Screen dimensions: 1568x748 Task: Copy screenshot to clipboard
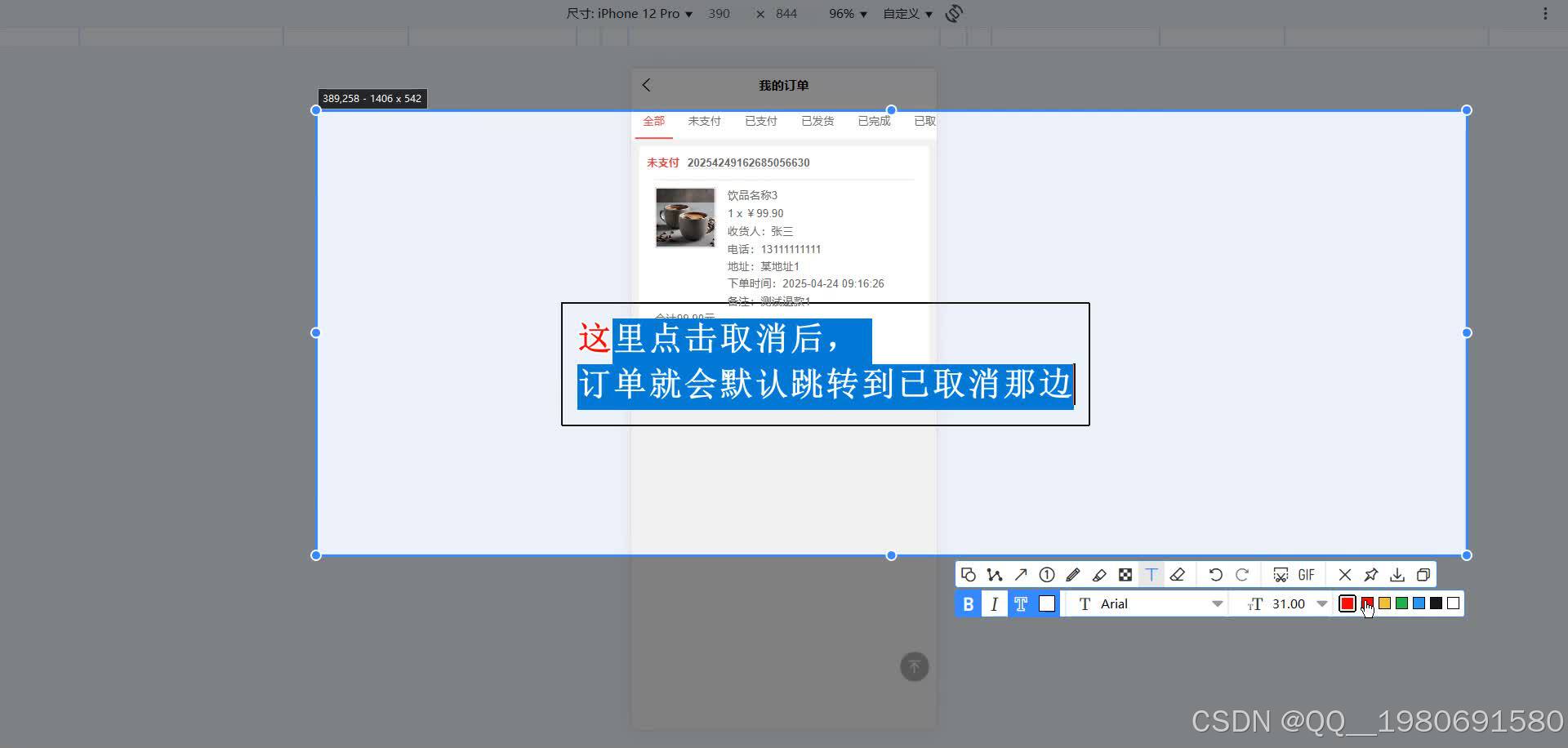pyautogui.click(x=1423, y=574)
